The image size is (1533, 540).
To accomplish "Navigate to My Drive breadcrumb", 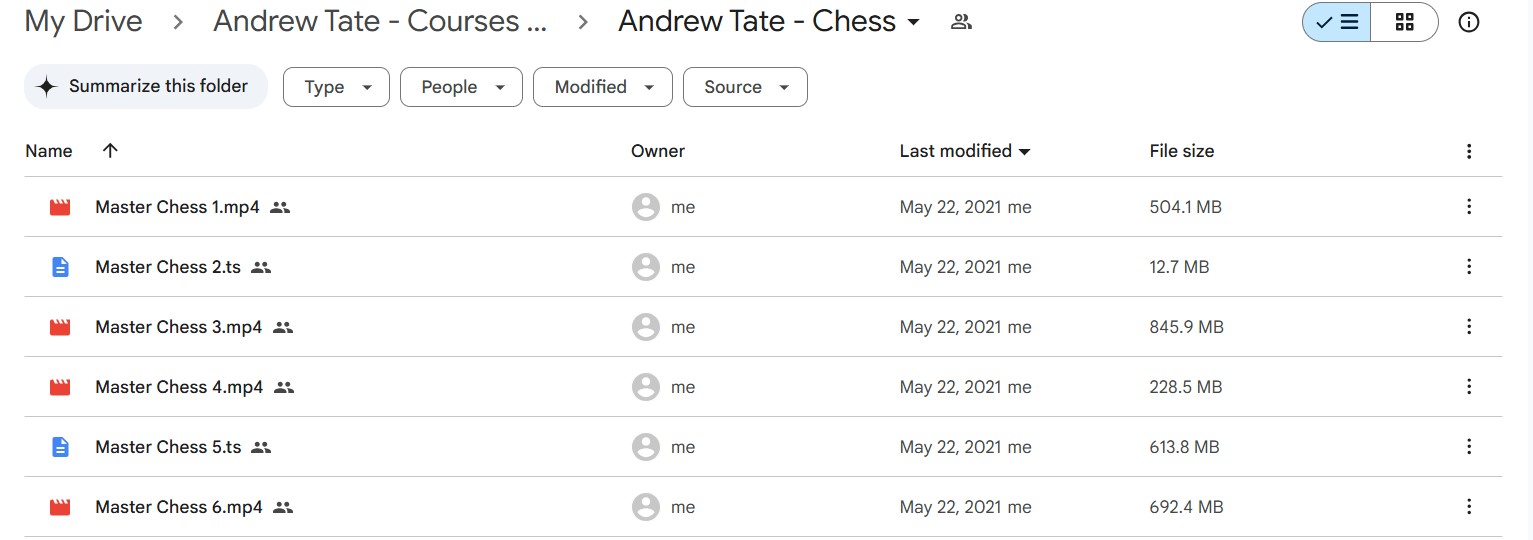I will point(83,21).
